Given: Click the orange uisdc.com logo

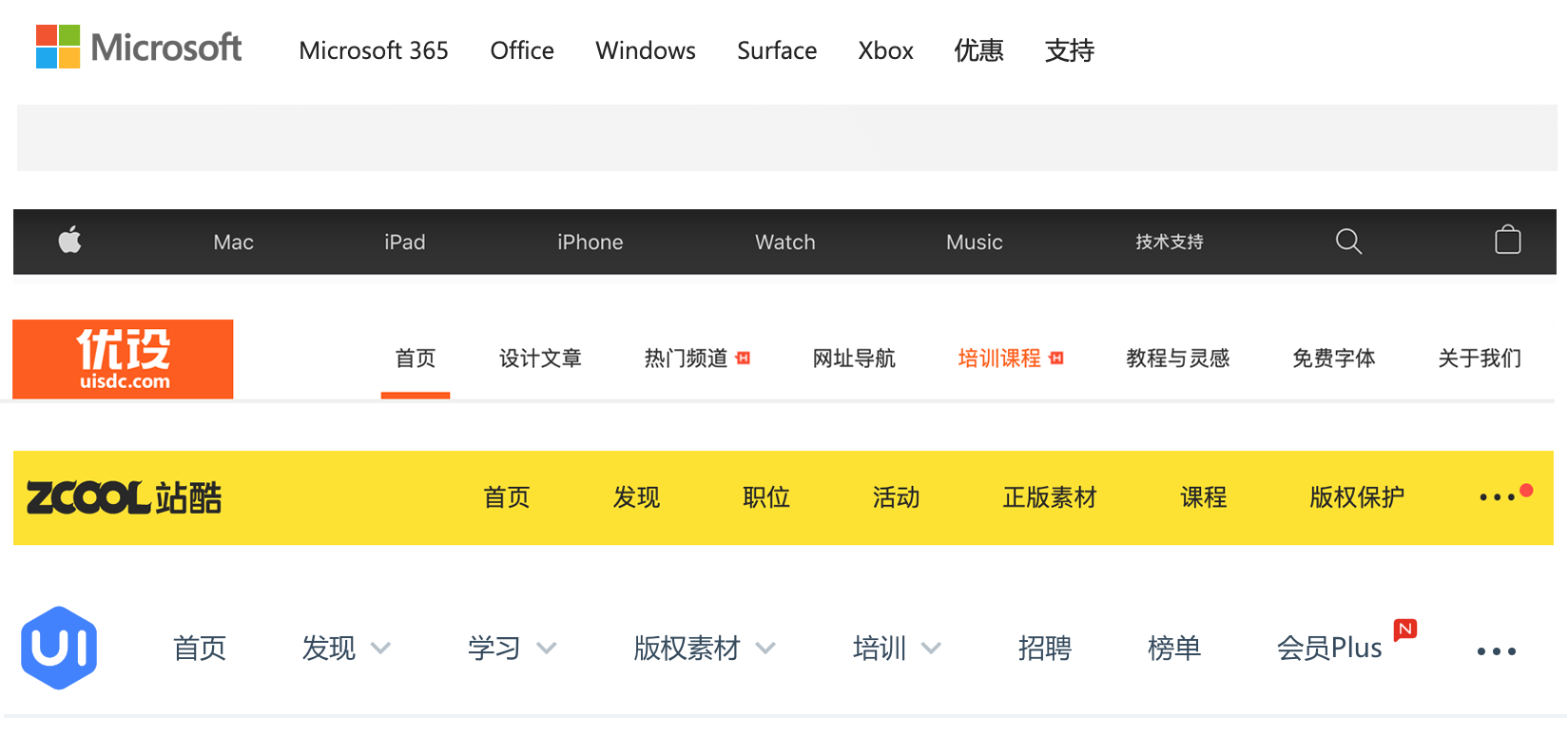Looking at the screenshot, I should (123, 359).
